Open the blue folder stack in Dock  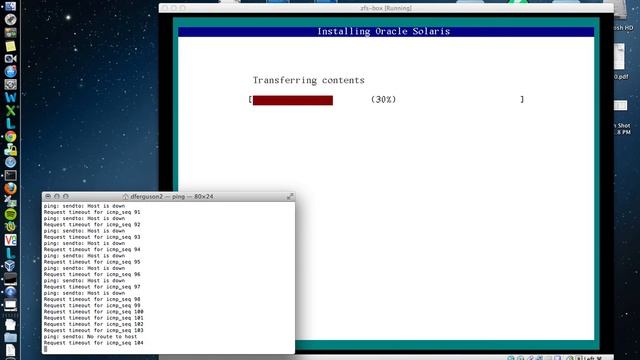[x=11, y=338]
